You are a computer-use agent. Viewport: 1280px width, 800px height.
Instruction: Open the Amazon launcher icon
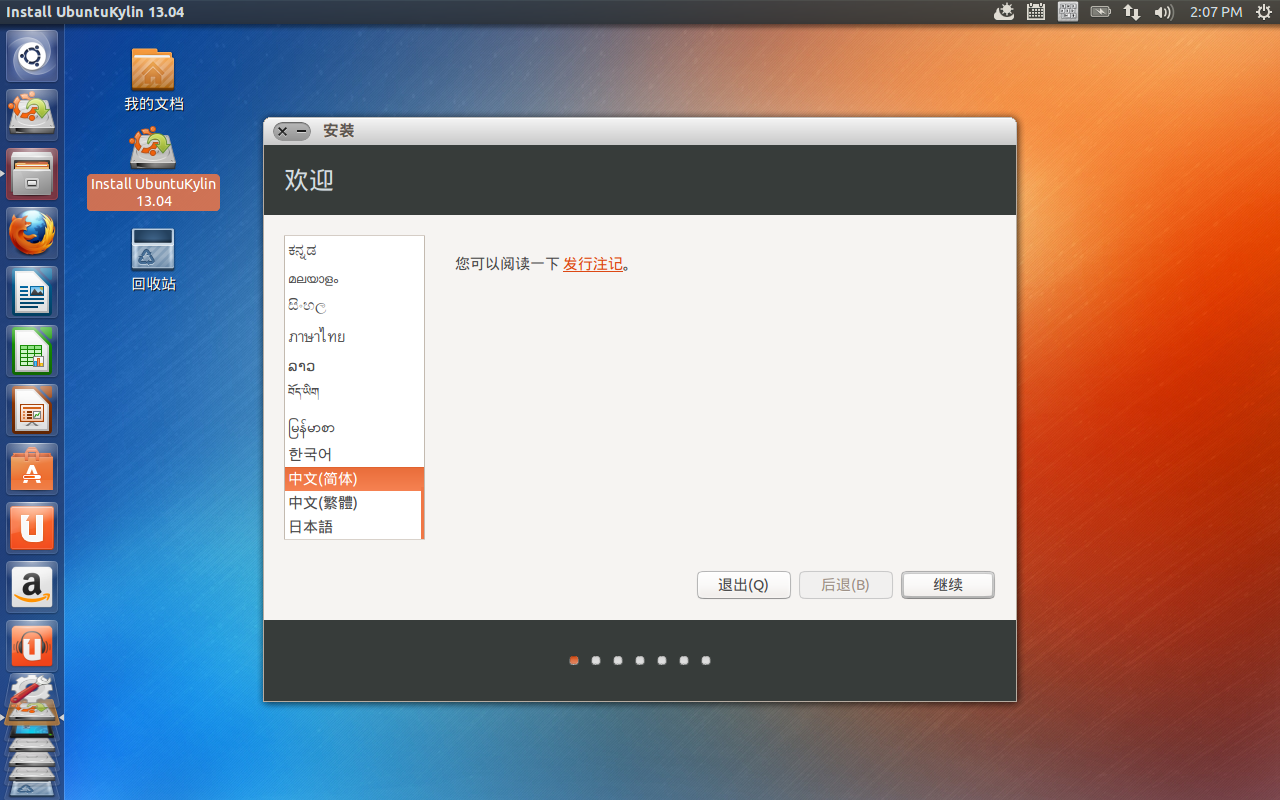[32, 587]
